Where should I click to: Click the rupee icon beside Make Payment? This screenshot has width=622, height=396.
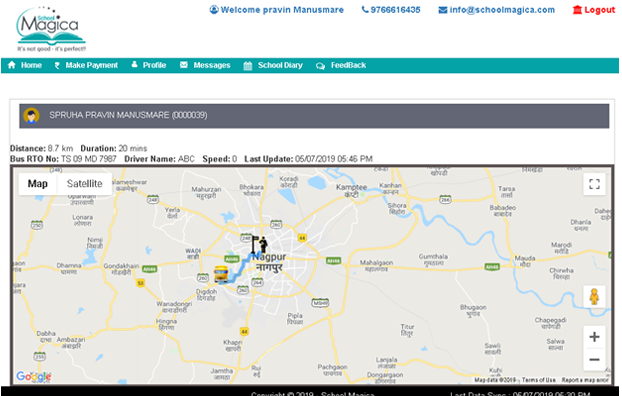pos(57,65)
